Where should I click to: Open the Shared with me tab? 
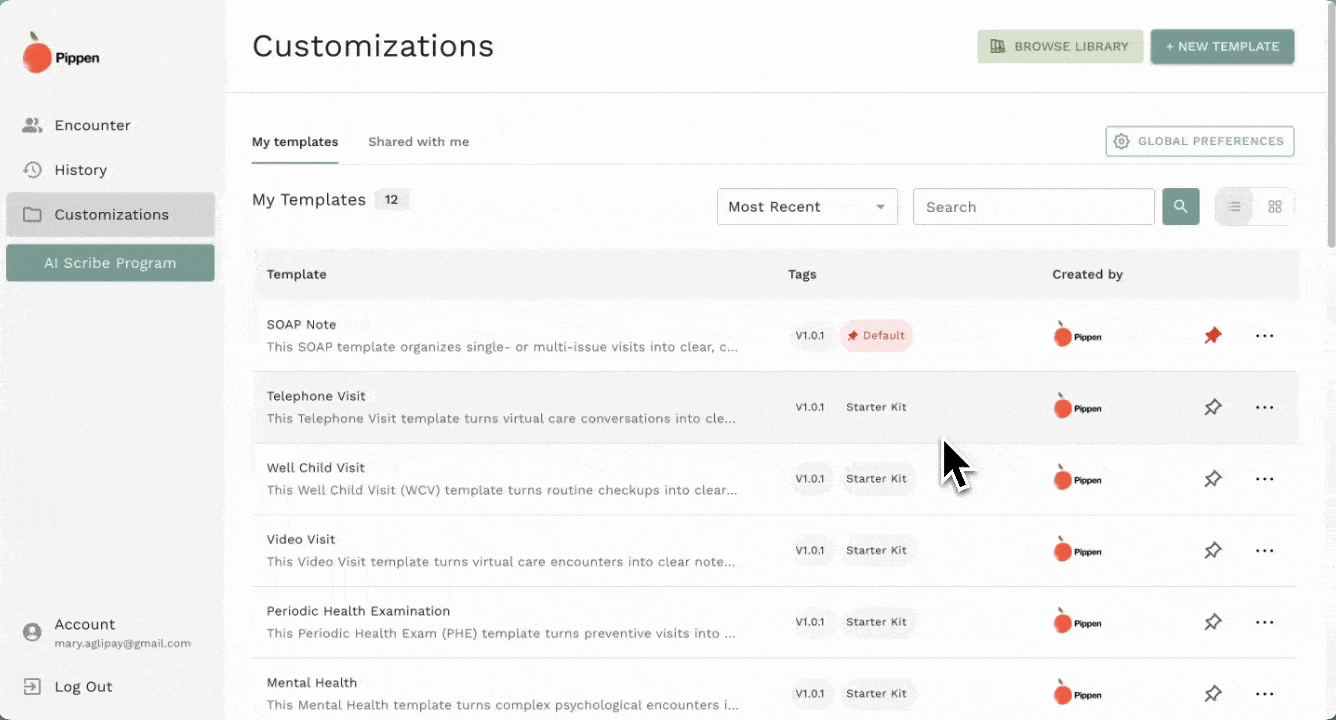pyautogui.click(x=418, y=142)
